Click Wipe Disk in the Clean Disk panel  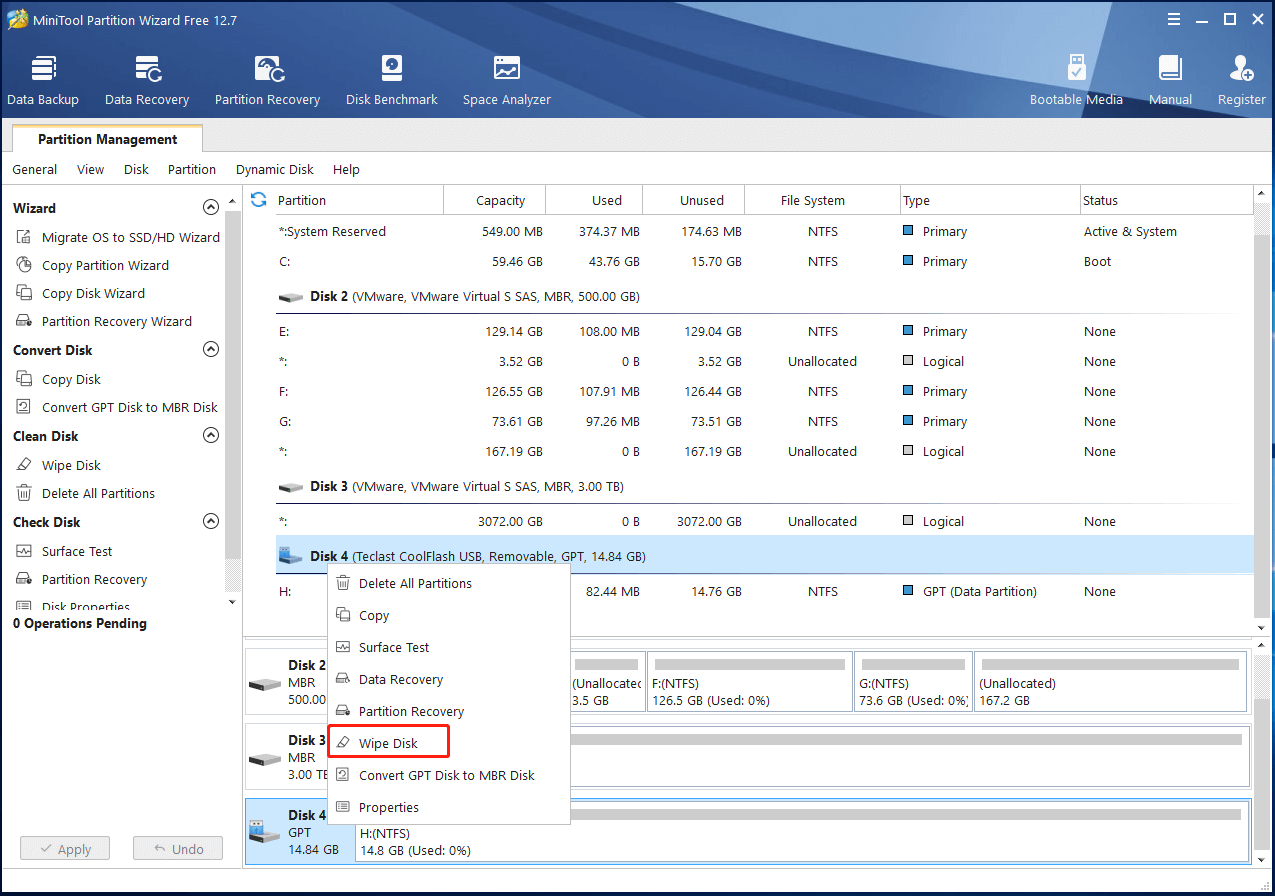point(59,465)
